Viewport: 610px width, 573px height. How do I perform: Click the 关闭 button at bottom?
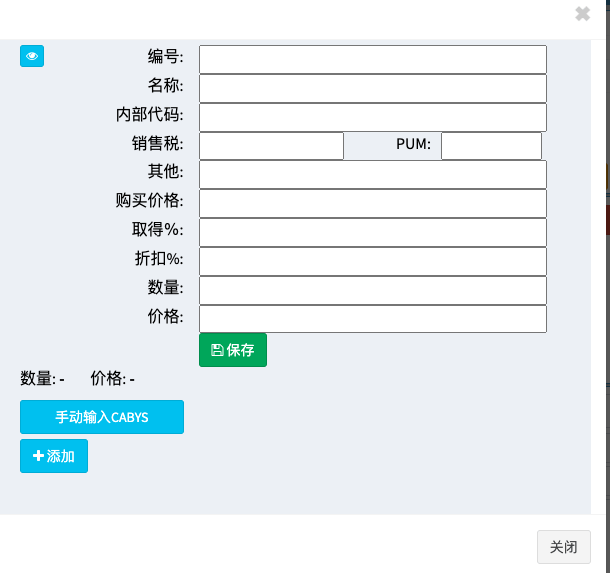[x=564, y=547]
